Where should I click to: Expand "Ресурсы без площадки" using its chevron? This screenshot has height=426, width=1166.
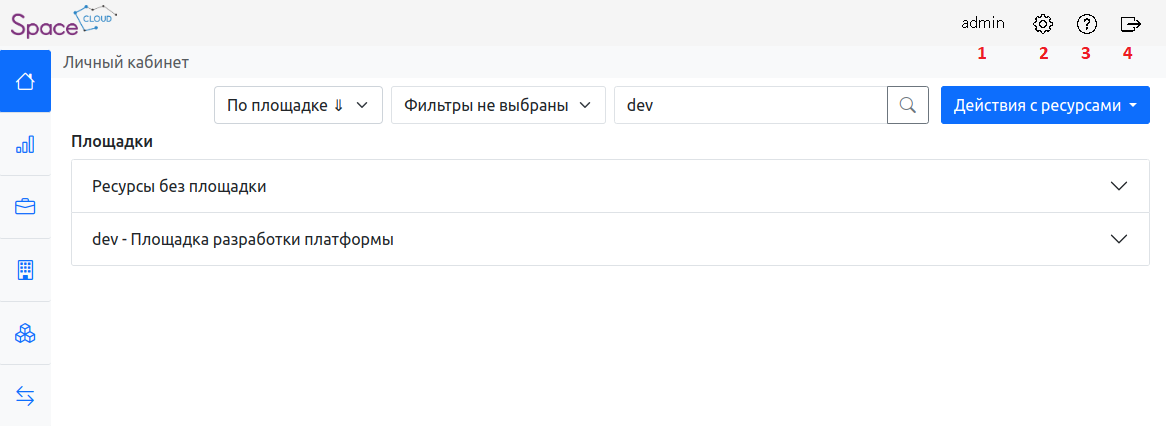coord(1119,186)
